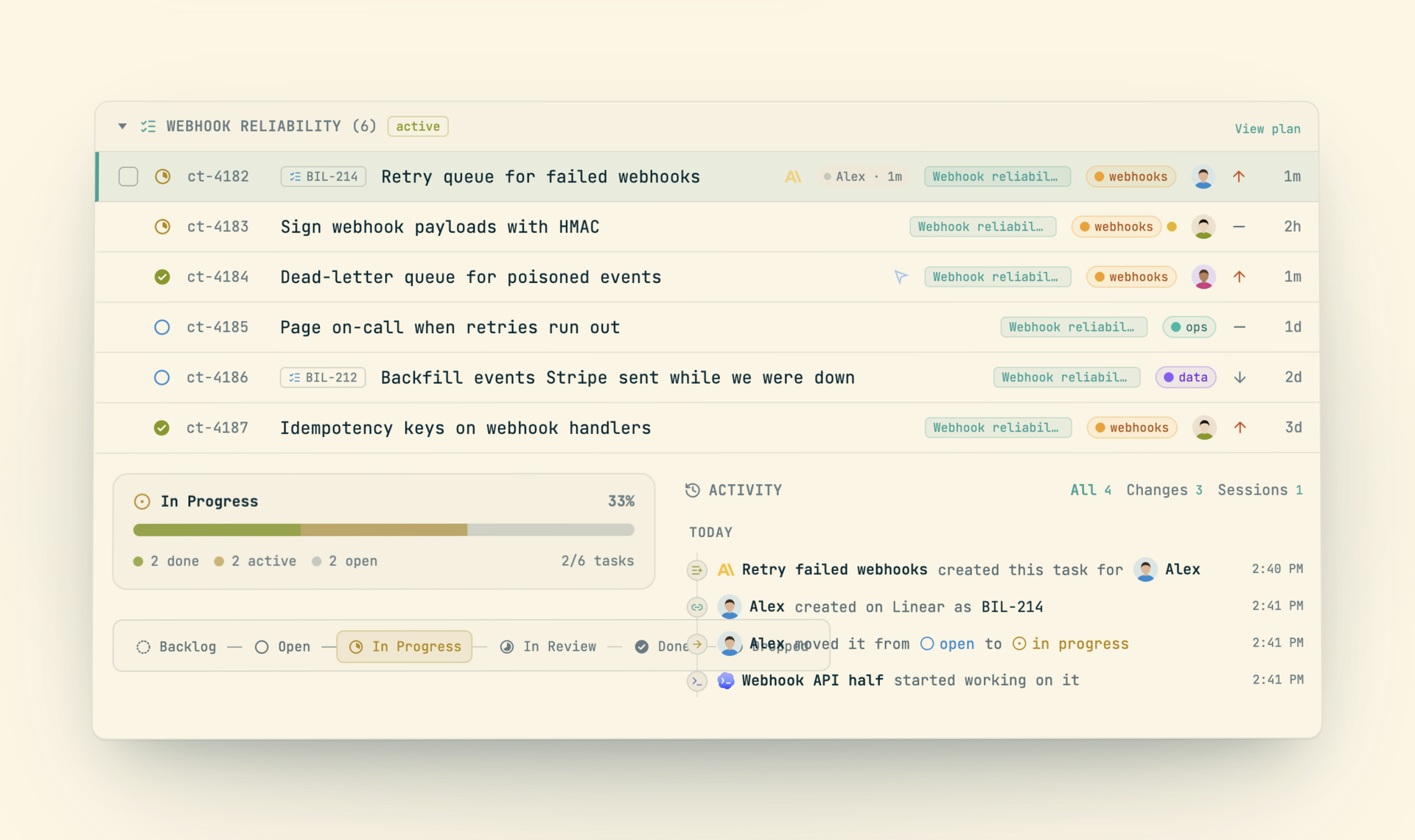Click in-progress status icon of ct-4183
Image resolution: width=1415 pixels, height=840 pixels.
[x=162, y=226]
